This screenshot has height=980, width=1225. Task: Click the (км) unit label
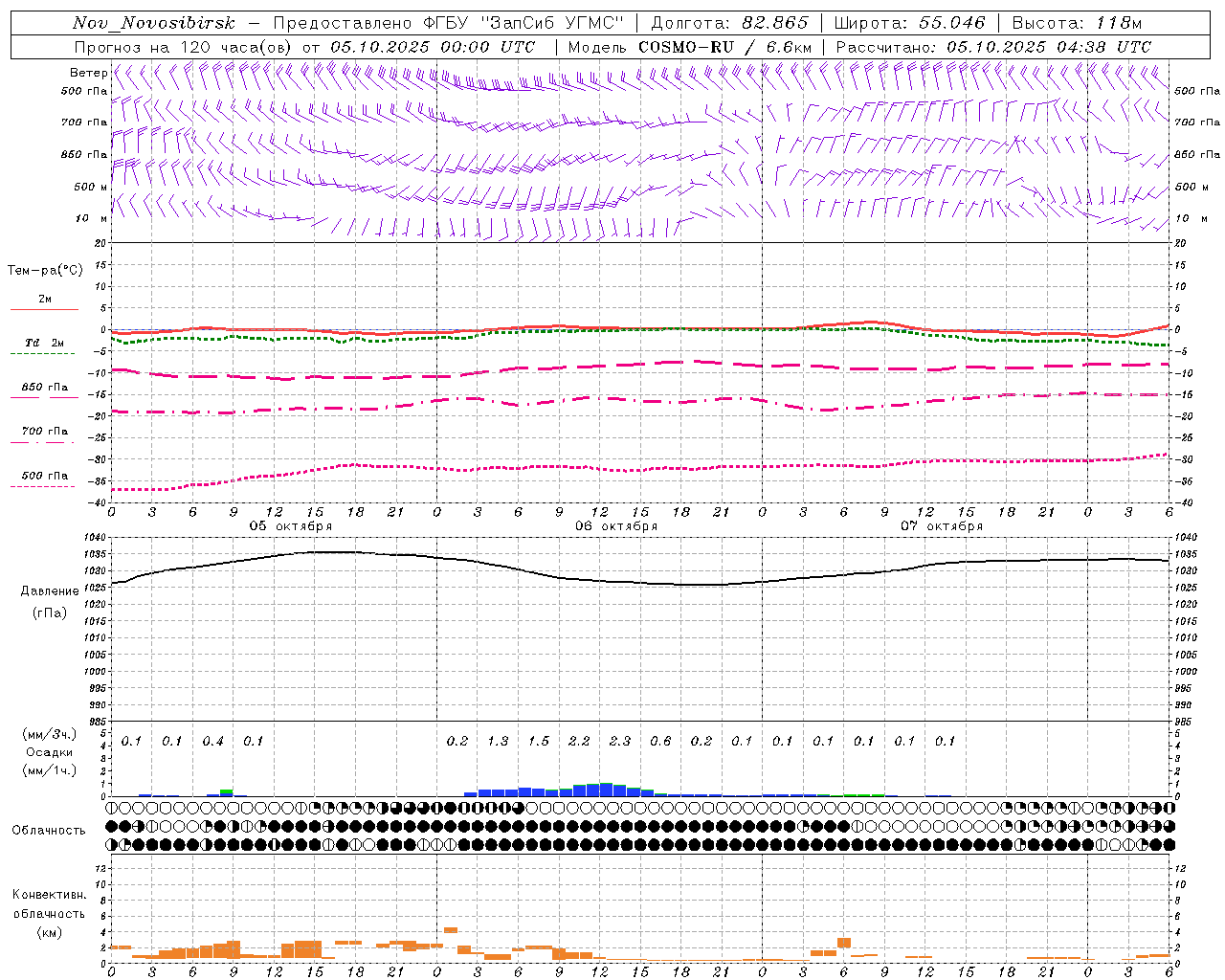click(x=50, y=932)
